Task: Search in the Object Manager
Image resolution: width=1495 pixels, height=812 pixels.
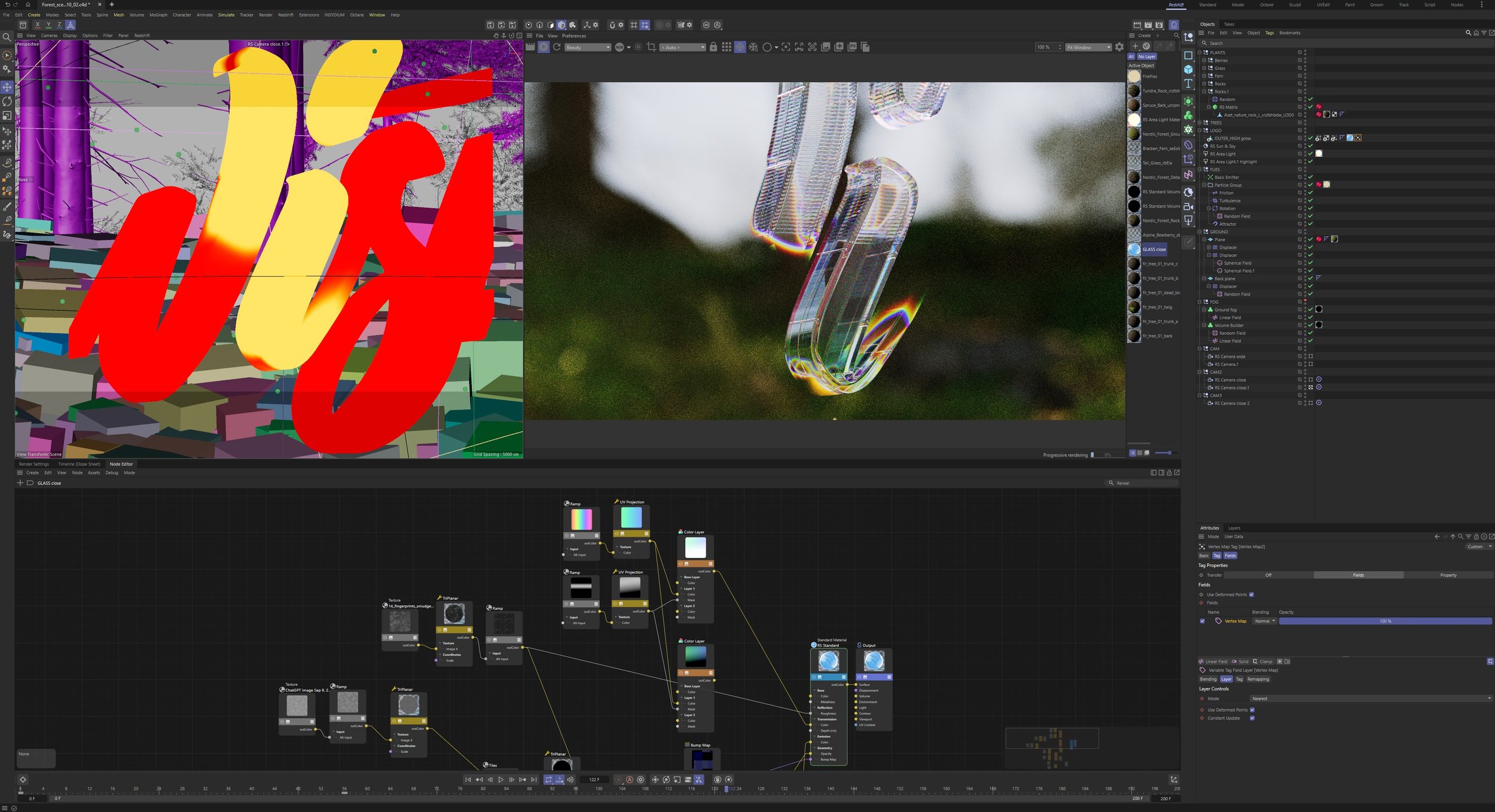Action: coord(1345,43)
